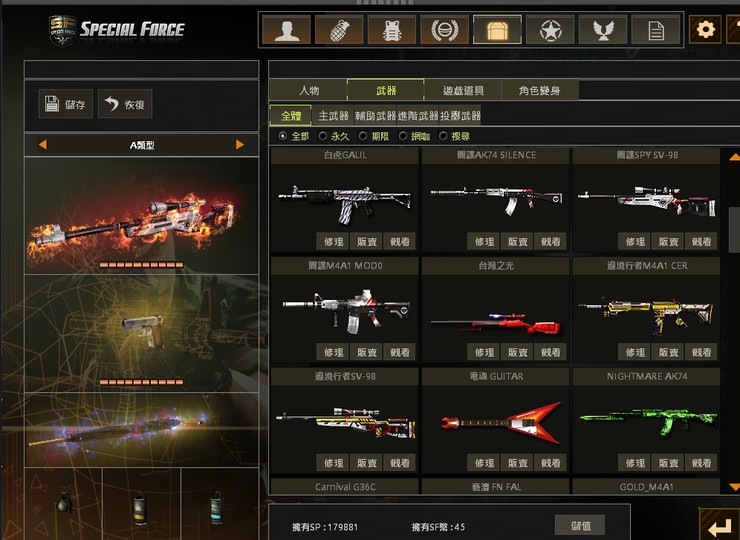740x540 pixels.
Task: Open the armor vest icon
Action: pyautogui.click(x=392, y=30)
